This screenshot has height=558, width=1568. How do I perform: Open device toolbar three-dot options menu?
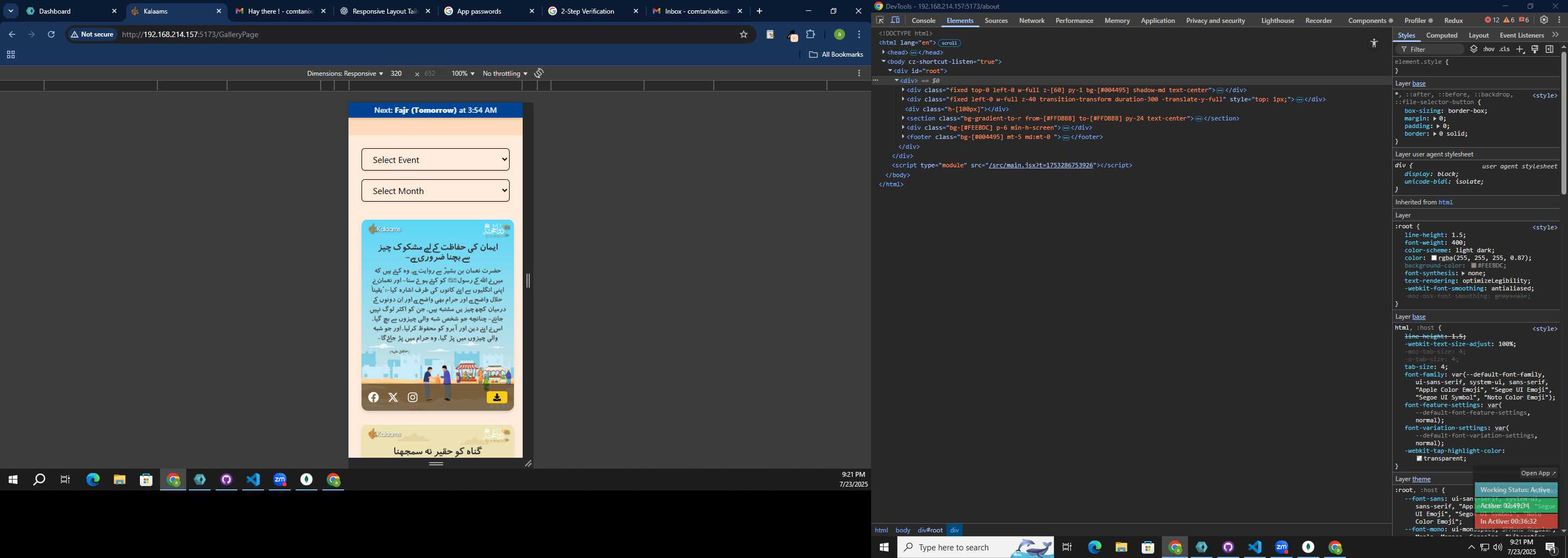coord(859,73)
